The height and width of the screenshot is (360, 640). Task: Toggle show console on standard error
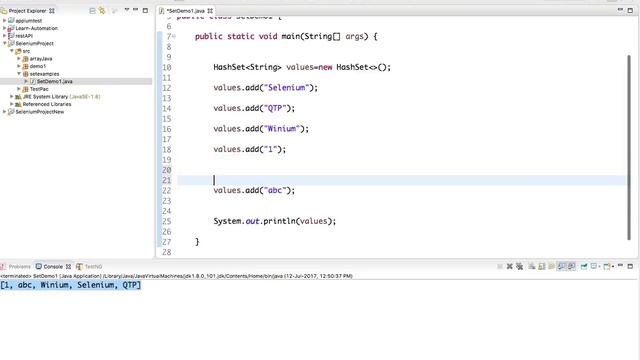tap(571, 267)
